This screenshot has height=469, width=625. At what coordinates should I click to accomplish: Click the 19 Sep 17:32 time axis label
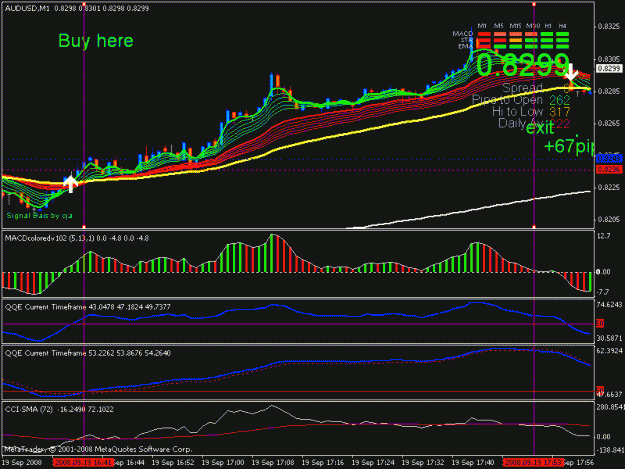coord(423,463)
